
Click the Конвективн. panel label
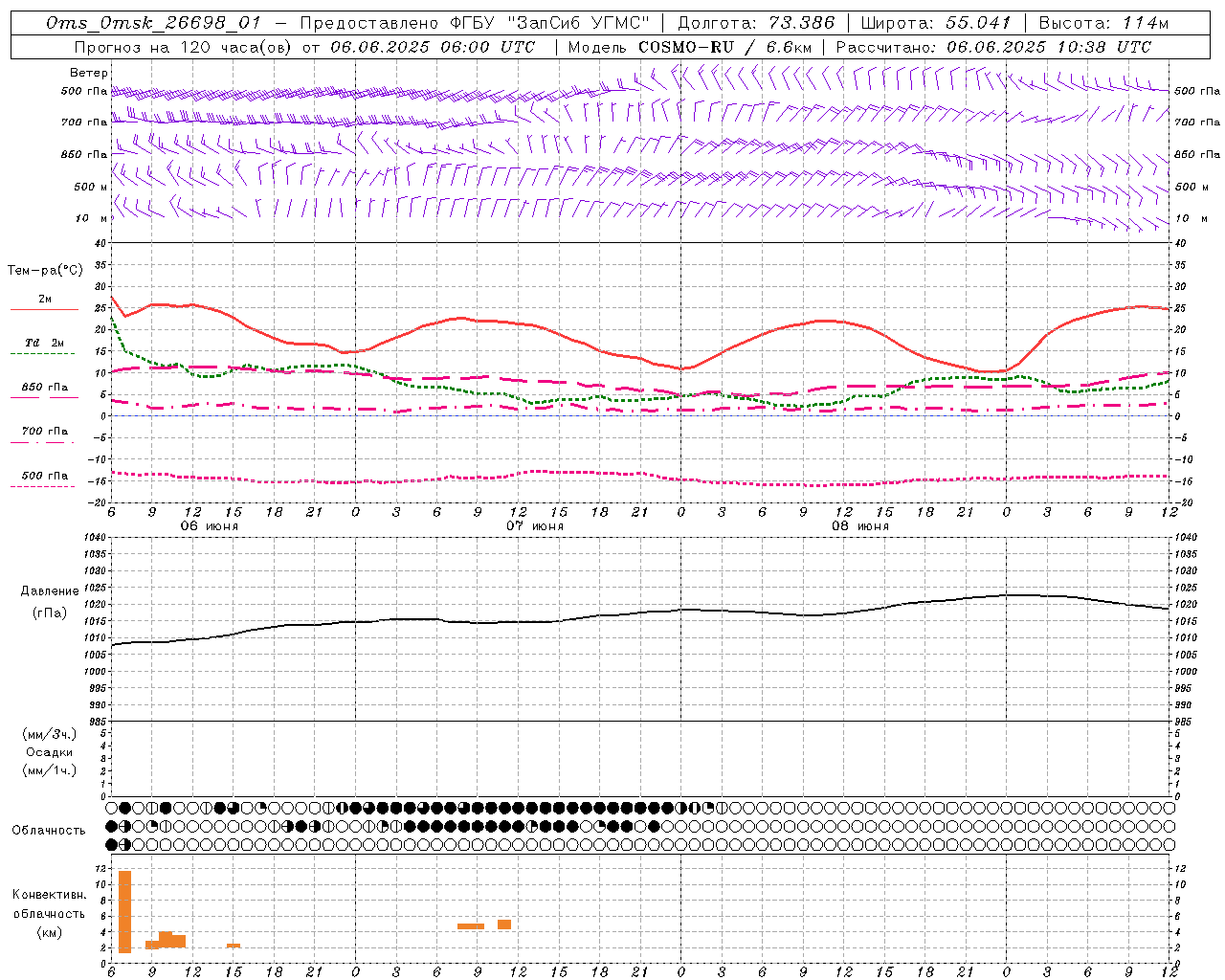point(50,895)
